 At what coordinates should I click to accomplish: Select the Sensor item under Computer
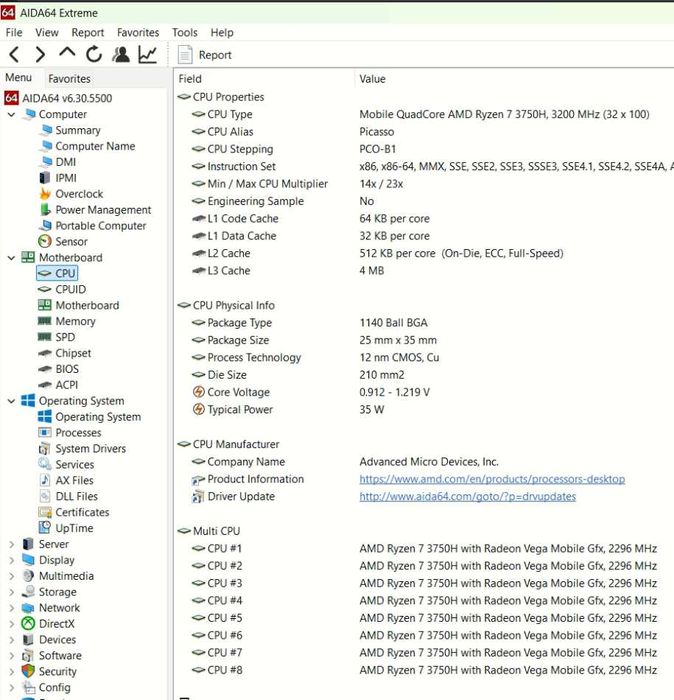coord(71,241)
